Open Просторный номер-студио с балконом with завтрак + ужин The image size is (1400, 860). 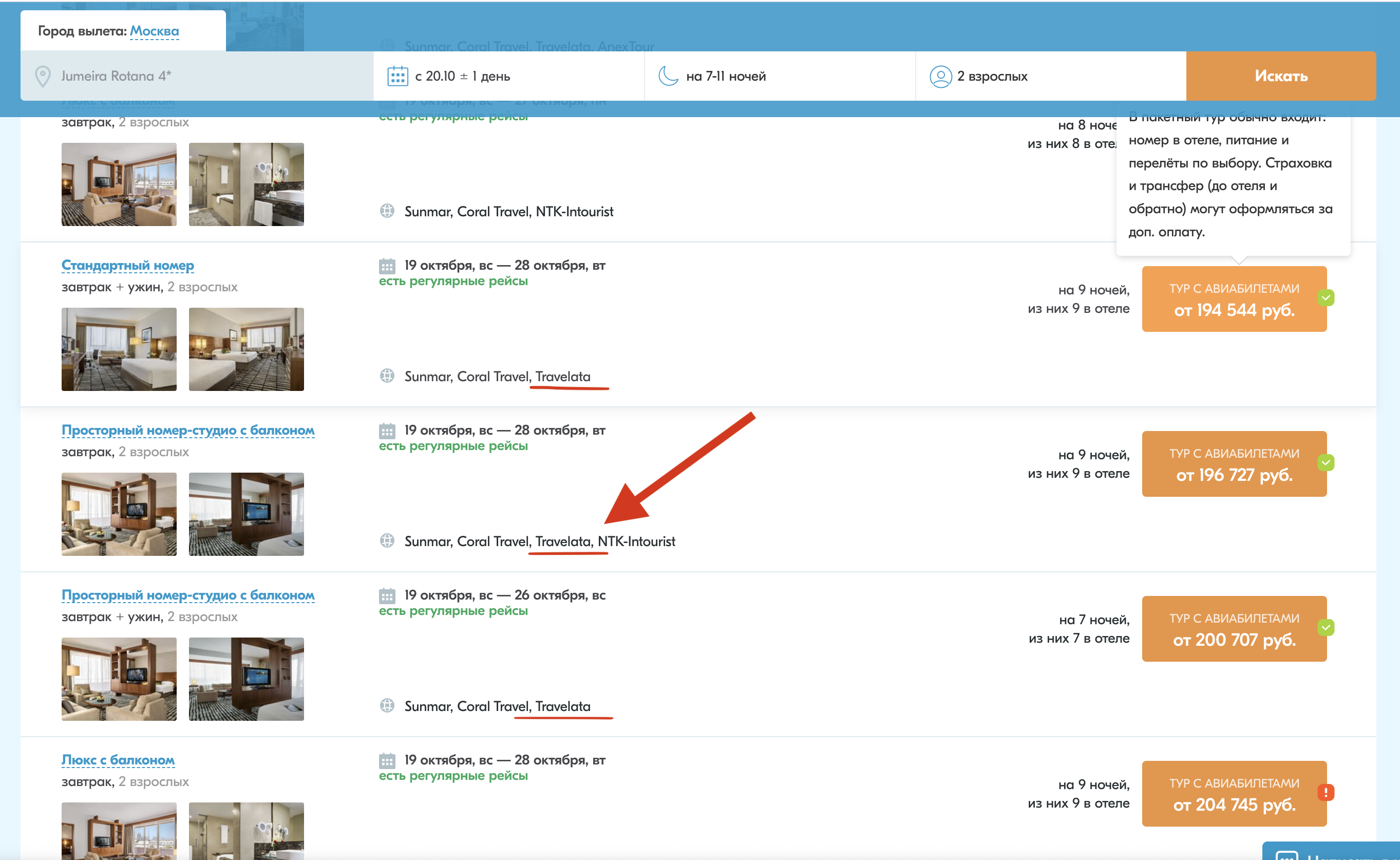(188, 595)
